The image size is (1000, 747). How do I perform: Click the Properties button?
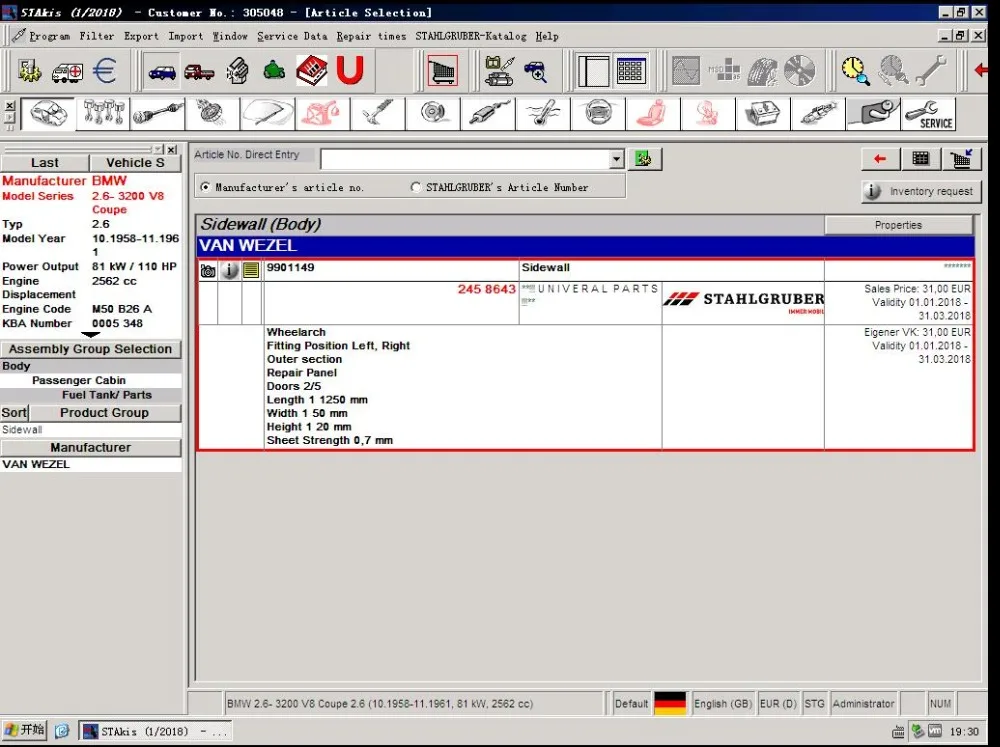click(x=898, y=225)
